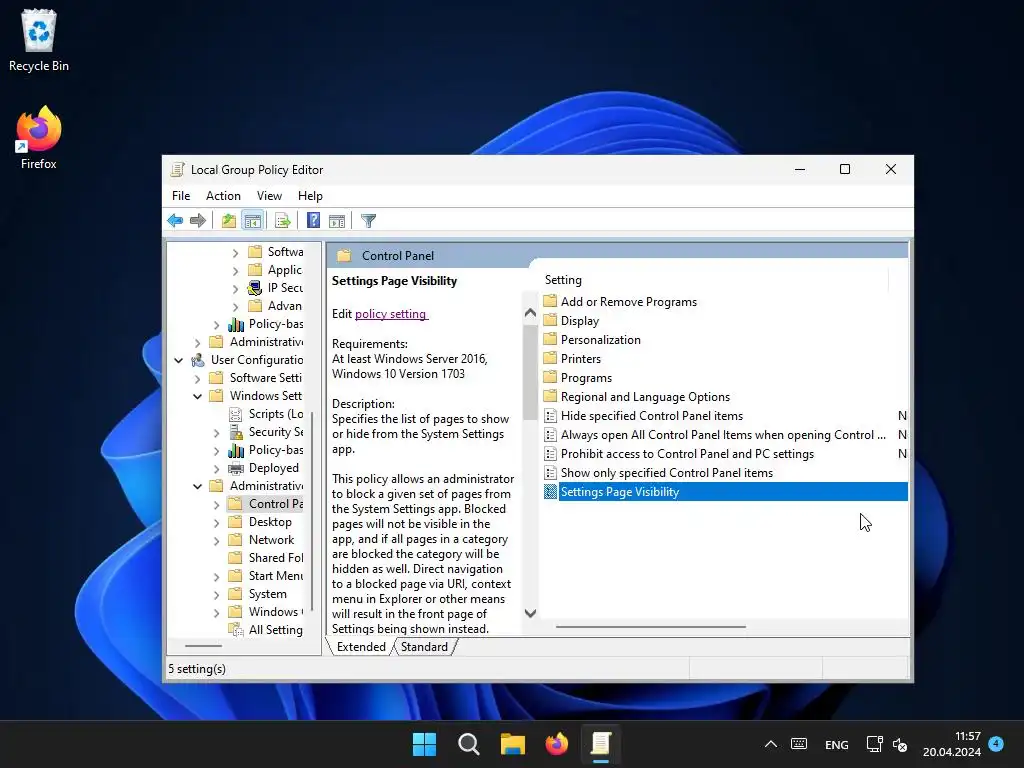Click the Display folder icon

point(551,320)
